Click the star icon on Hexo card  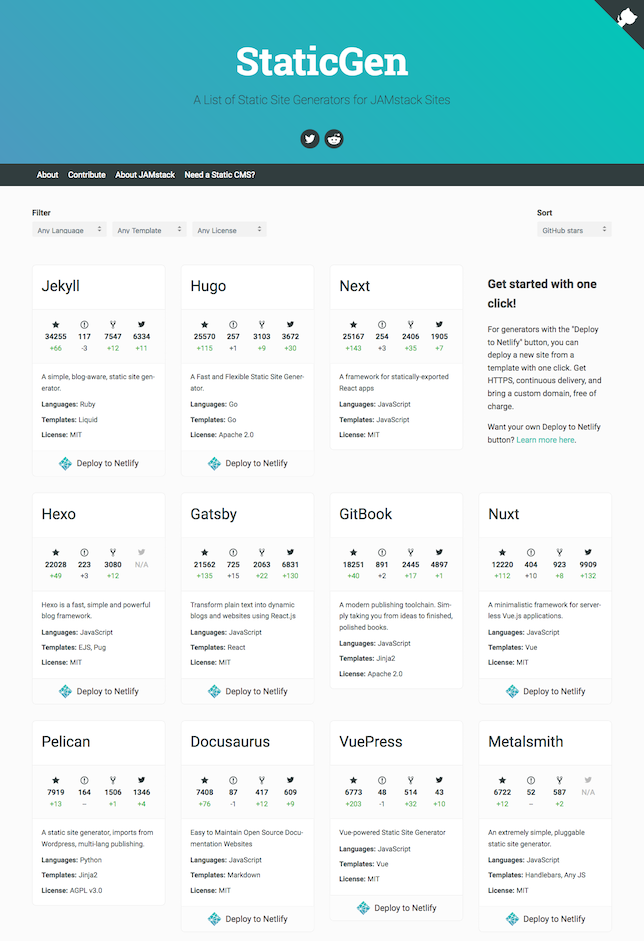pyautogui.click(x=56, y=553)
